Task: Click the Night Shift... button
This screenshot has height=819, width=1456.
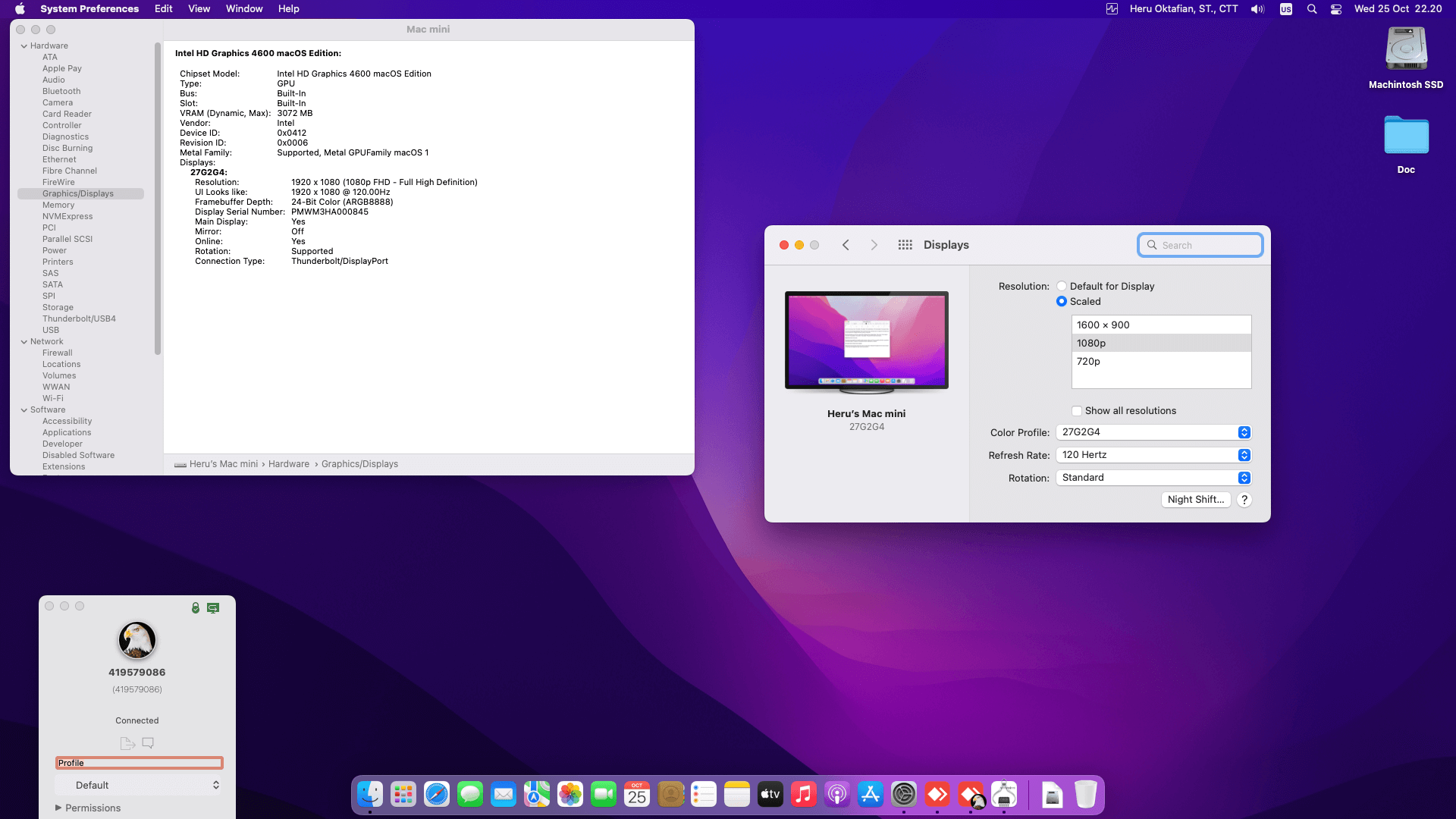Action: coord(1196,500)
